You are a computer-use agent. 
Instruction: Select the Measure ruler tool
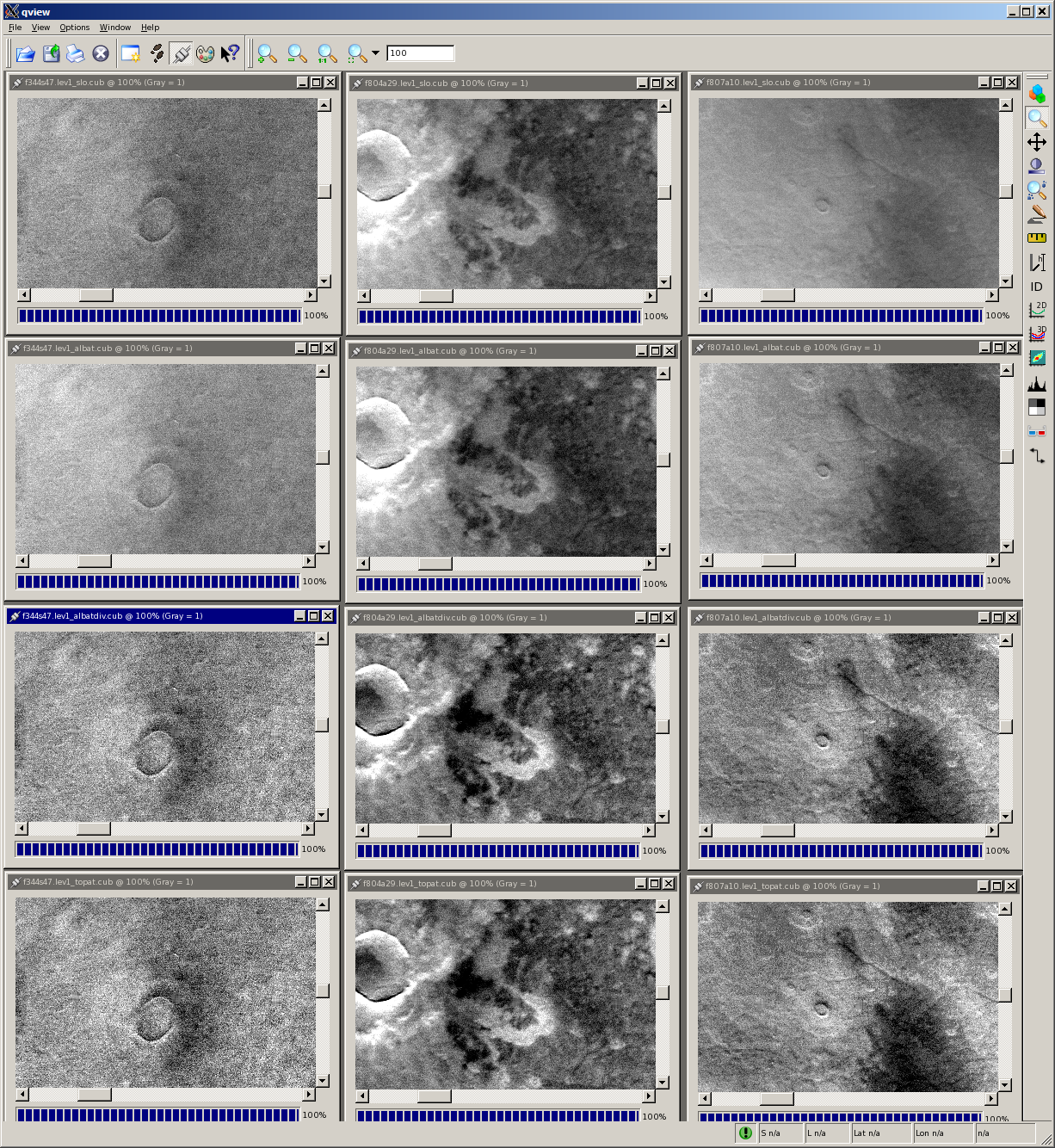tap(1037, 238)
